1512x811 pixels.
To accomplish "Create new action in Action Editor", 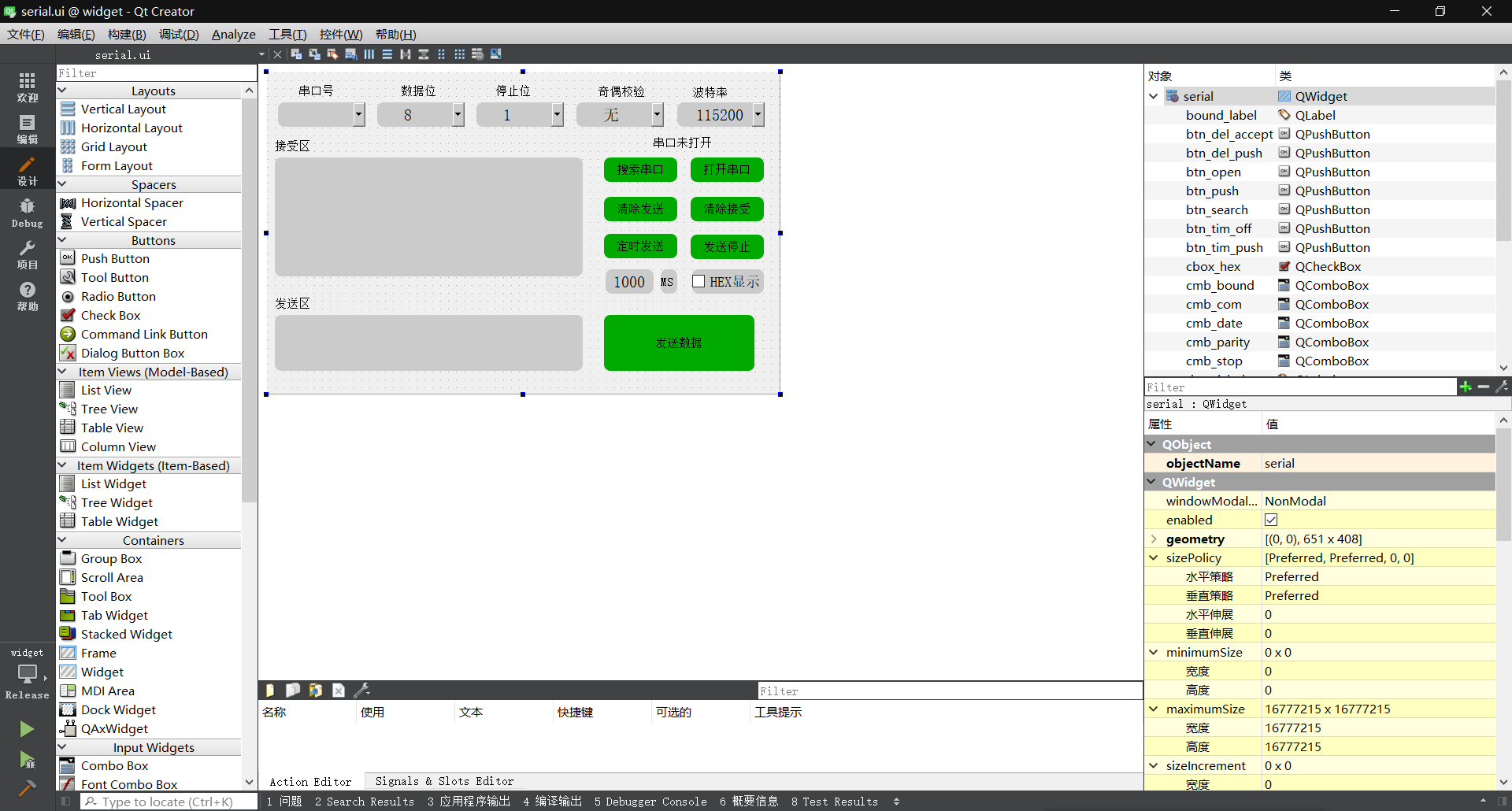I will 270,691.
